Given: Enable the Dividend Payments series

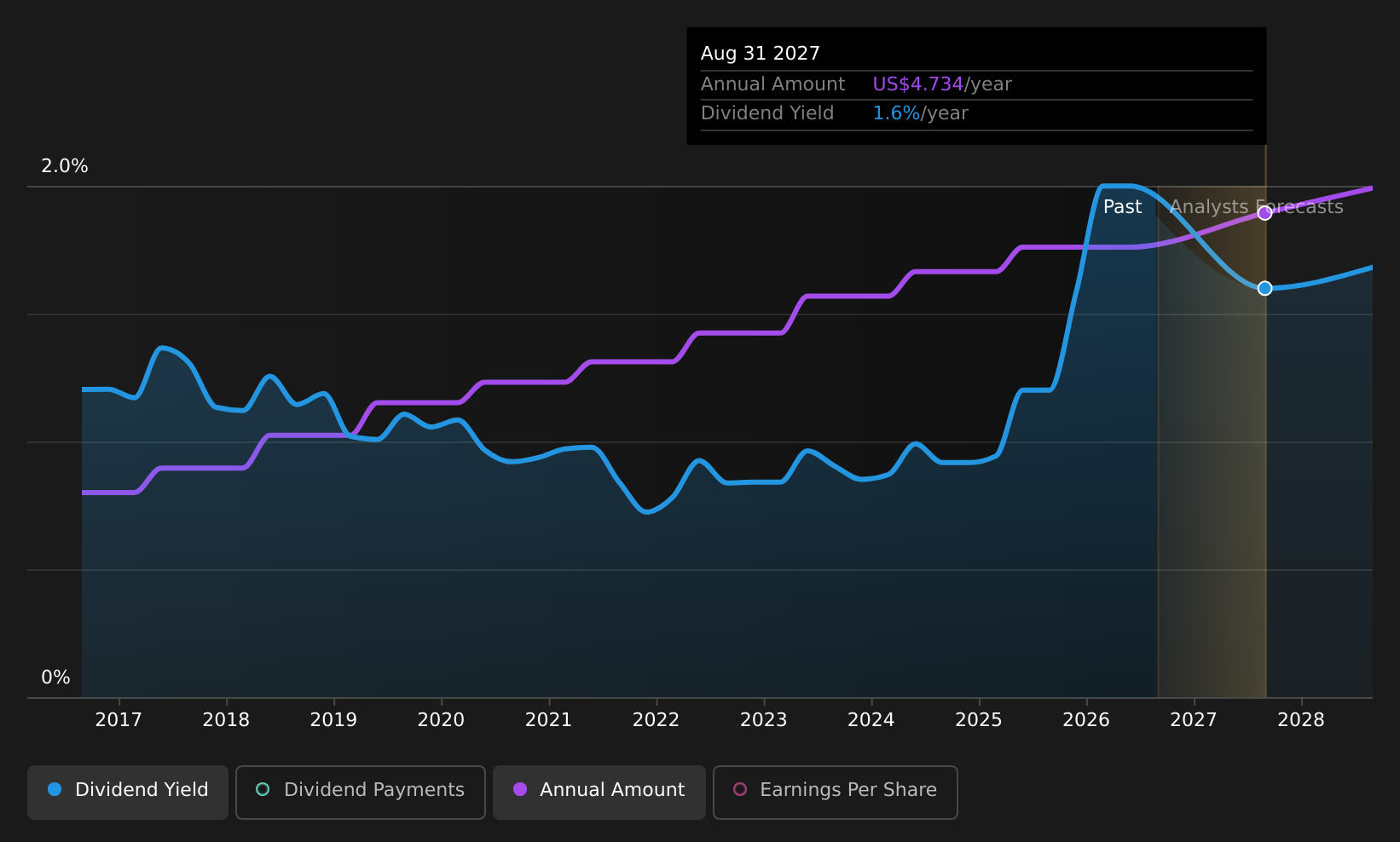Looking at the screenshot, I should coord(360,792).
